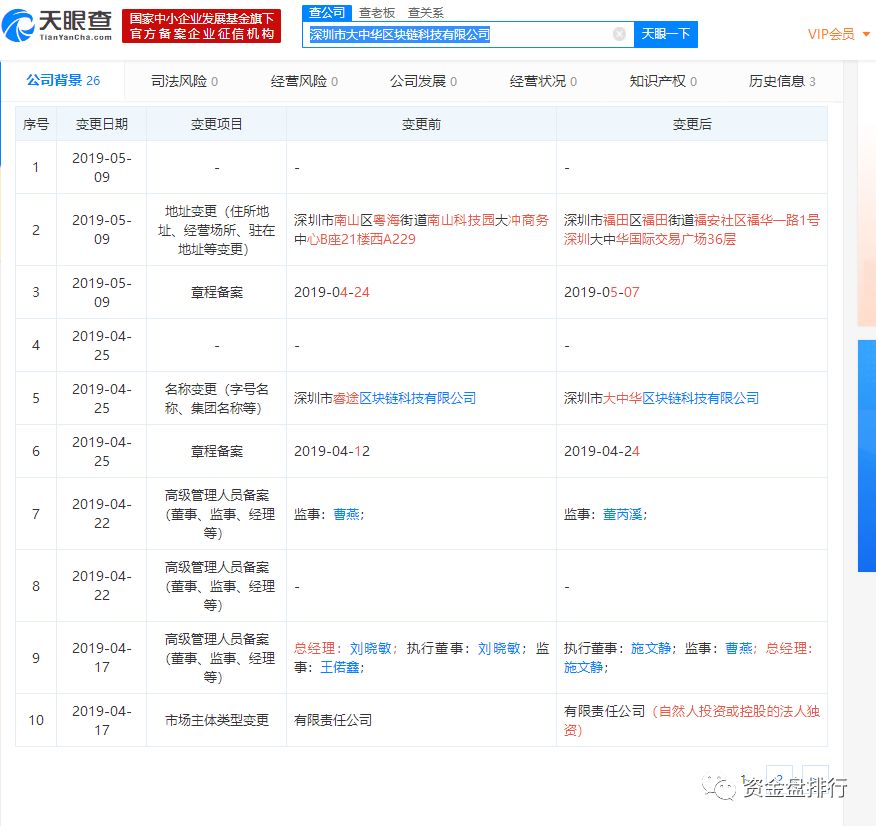
Task: Select the 市场主体类型变更 cell
Action: 217,720
